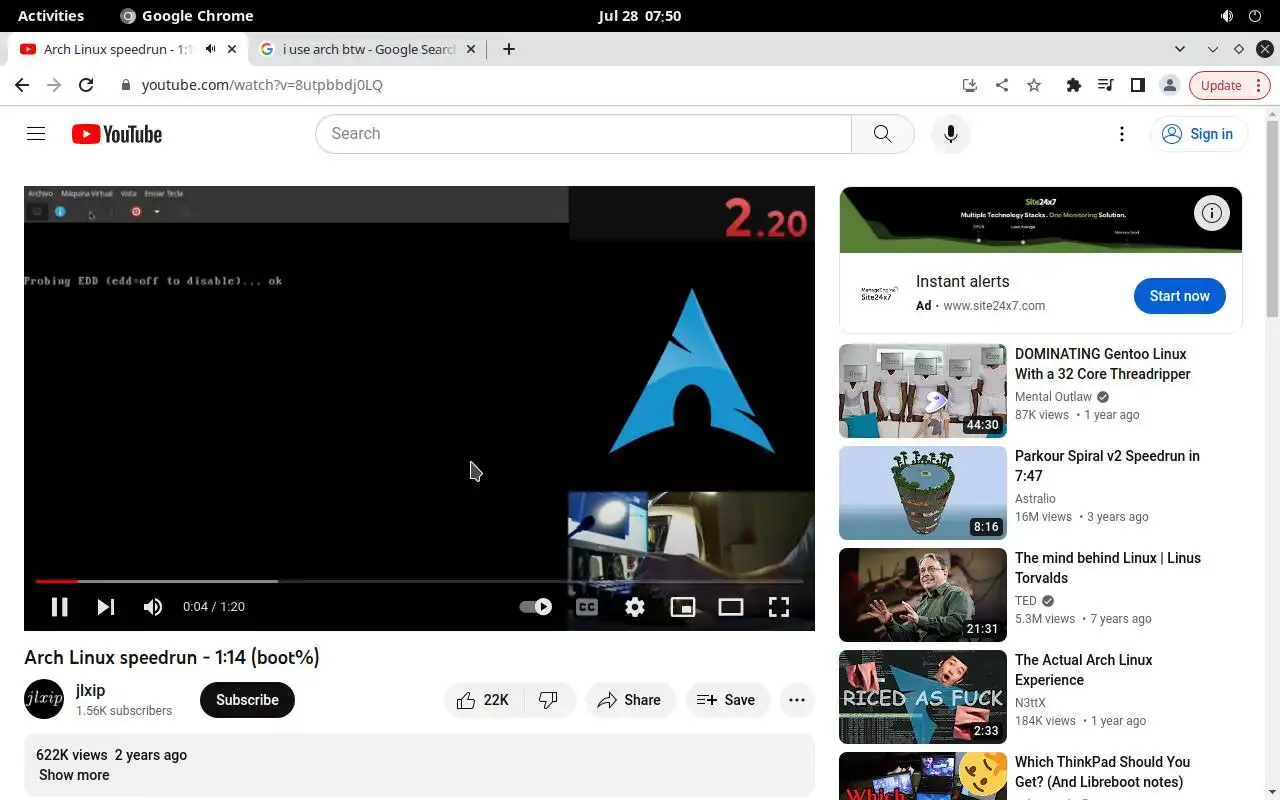Share this page from address bar
Image resolution: width=1280 pixels, height=800 pixels.
tap(1001, 85)
